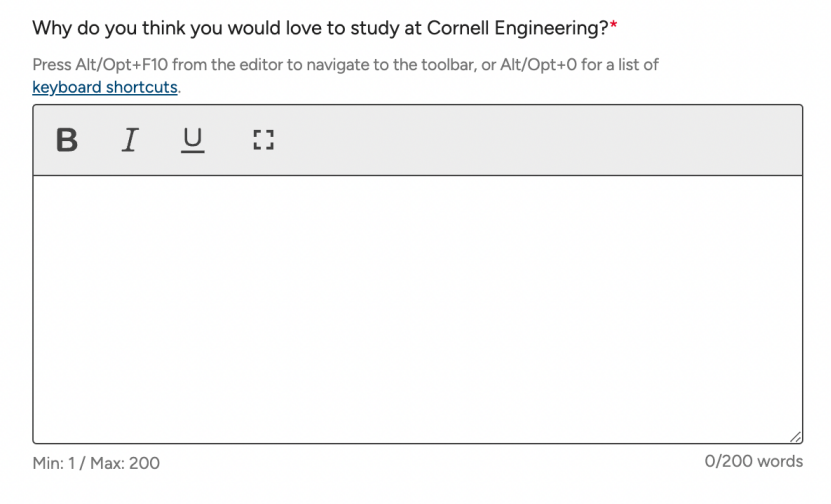Turn on the Bold toolbar button

[67, 140]
